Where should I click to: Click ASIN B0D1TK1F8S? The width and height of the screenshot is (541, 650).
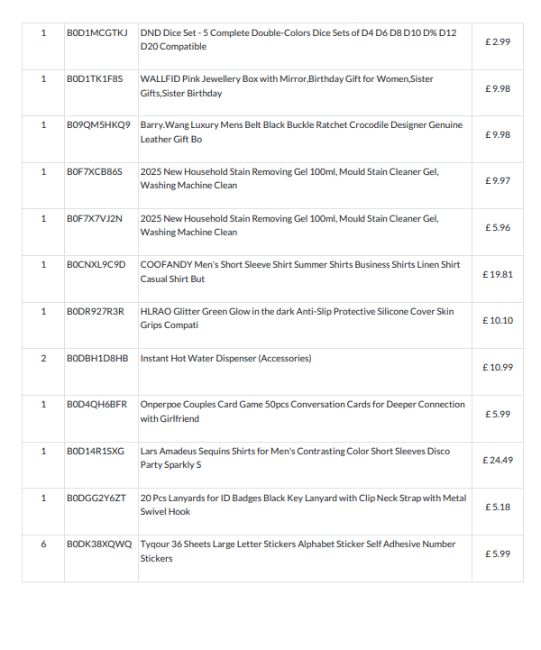pos(95,79)
